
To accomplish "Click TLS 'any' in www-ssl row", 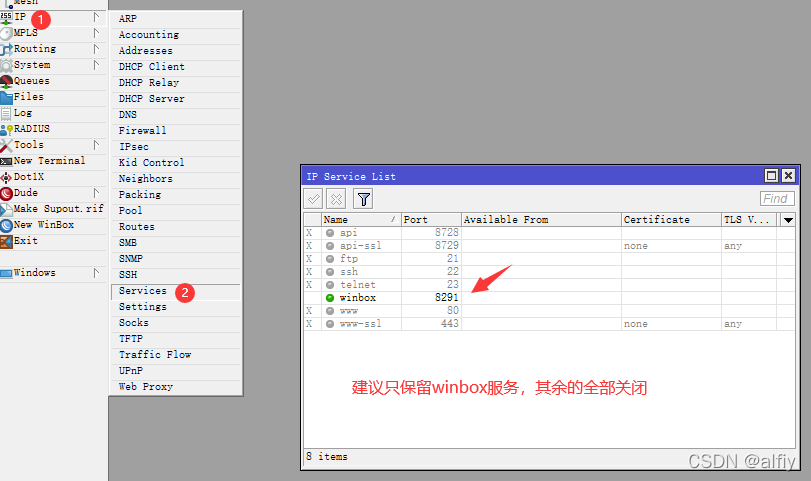I will click(733, 324).
